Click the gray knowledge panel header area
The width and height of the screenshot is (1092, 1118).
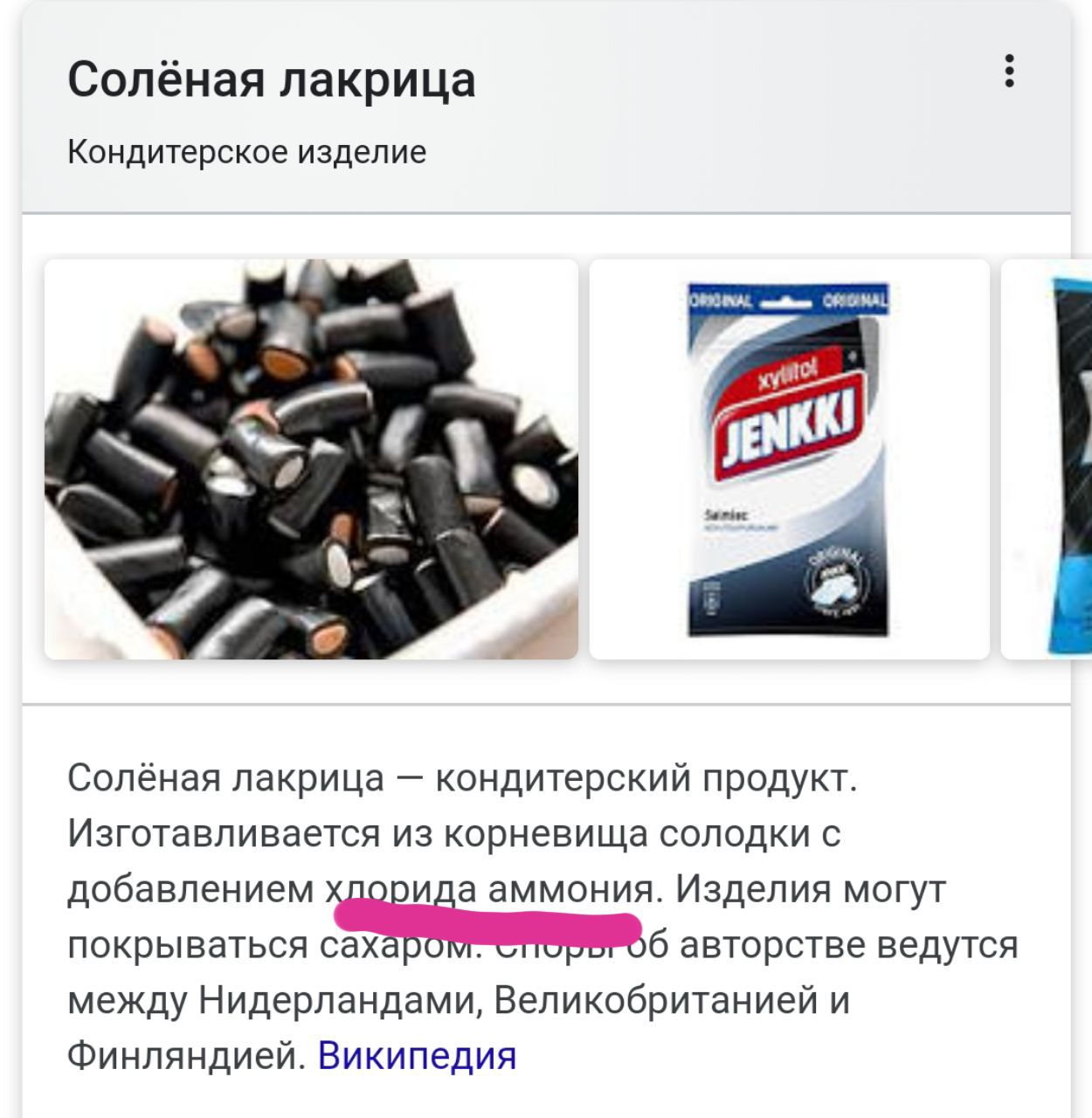(x=546, y=107)
